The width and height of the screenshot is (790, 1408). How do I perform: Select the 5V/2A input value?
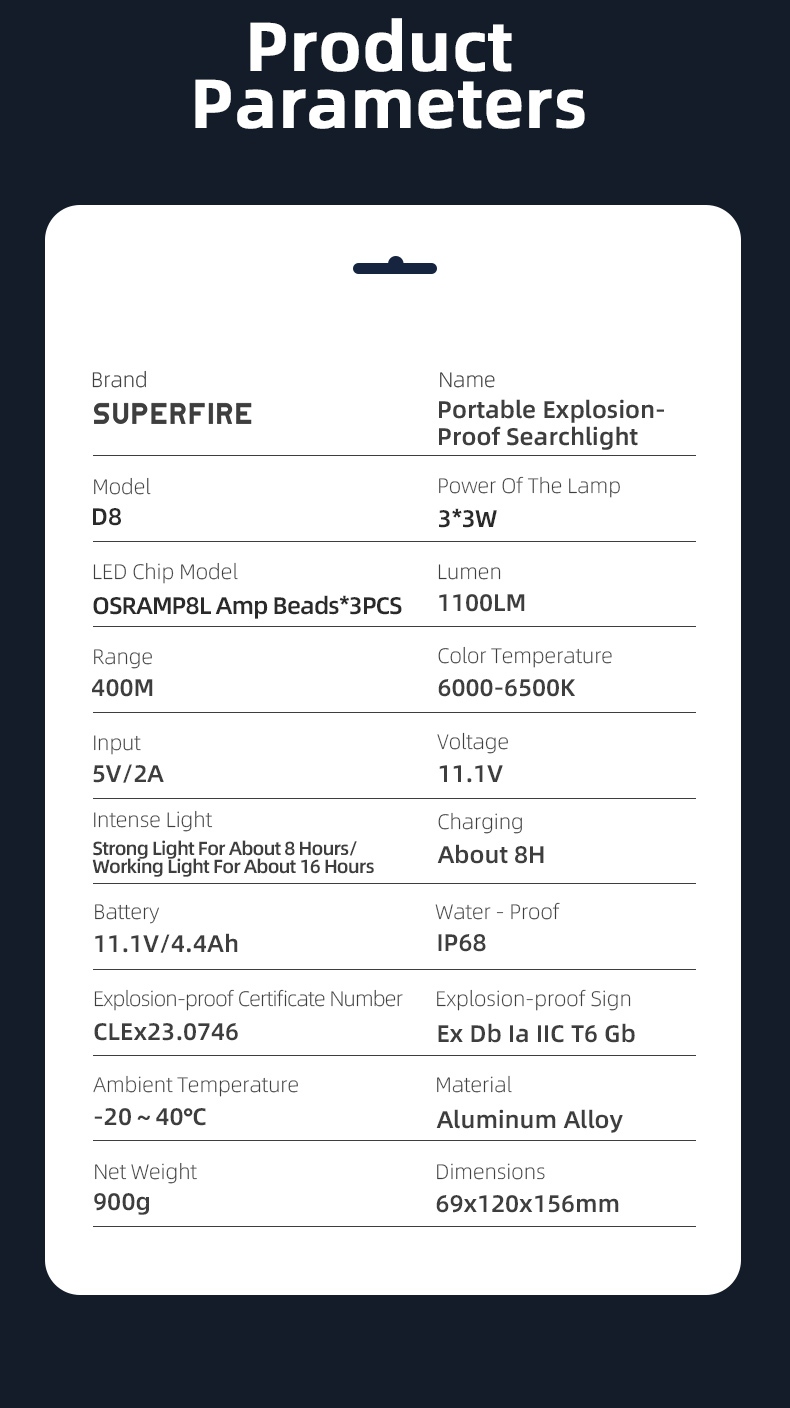click(x=128, y=774)
